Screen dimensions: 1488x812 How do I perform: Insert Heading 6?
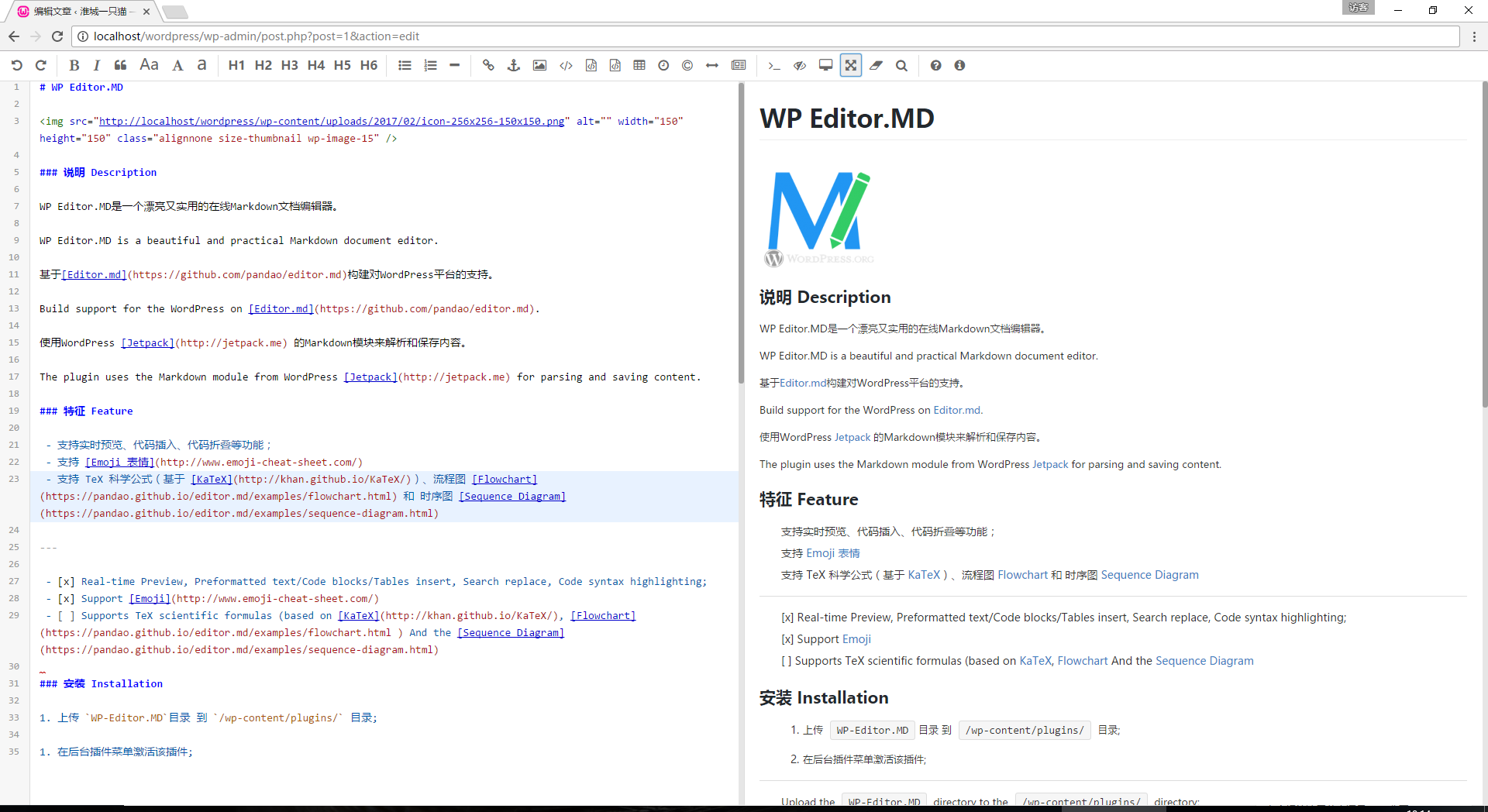[x=369, y=66]
